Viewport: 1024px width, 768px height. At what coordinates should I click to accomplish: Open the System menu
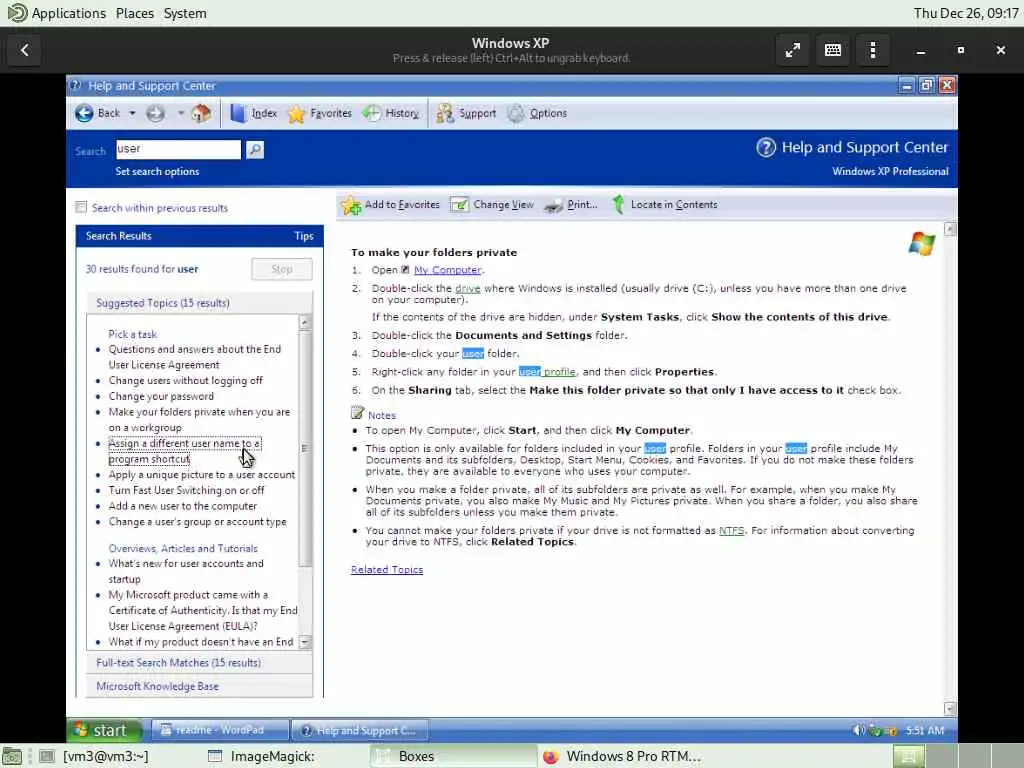pyautogui.click(x=185, y=13)
